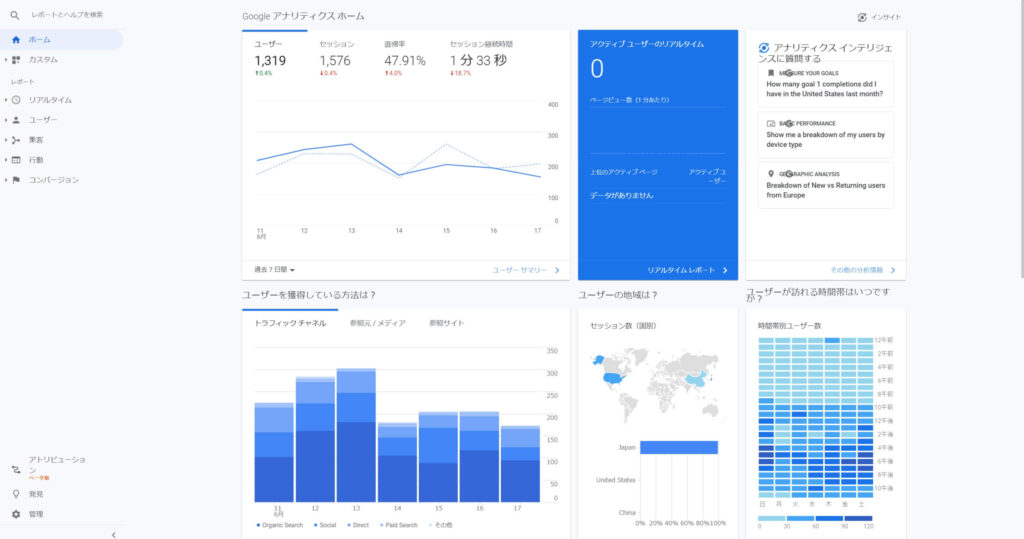Click the page scrollbar on the right edge

[1021, 139]
